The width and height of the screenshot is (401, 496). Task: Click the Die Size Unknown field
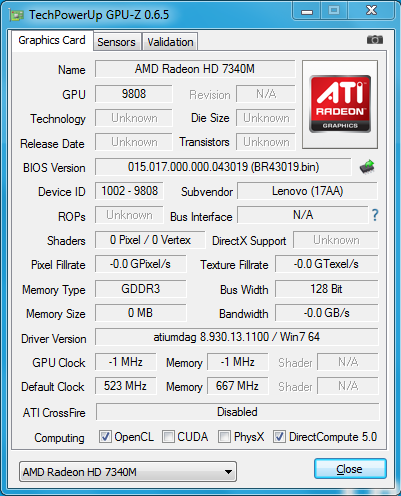(x=266, y=118)
